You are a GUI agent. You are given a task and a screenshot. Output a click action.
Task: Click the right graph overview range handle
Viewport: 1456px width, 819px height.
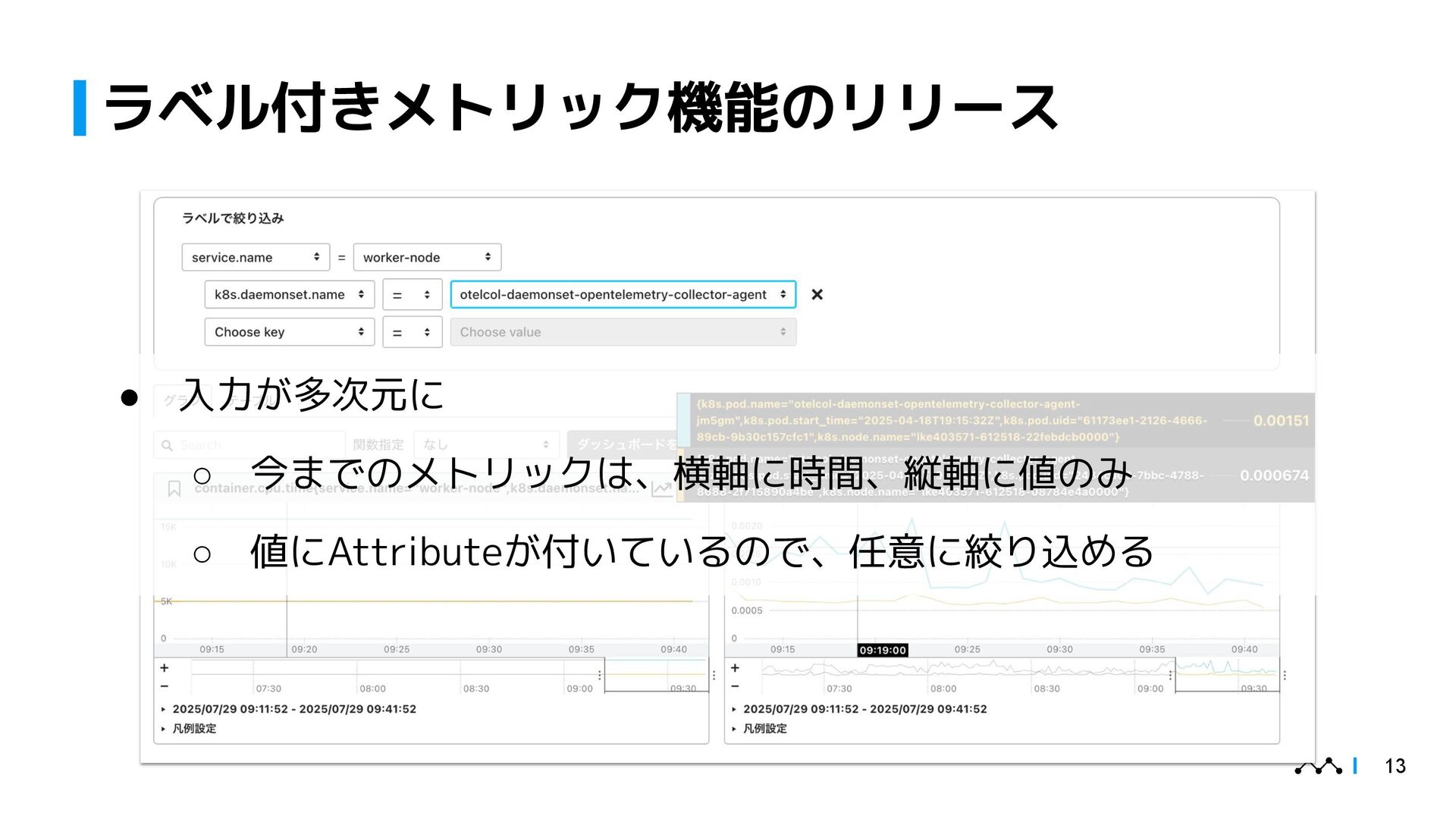pyautogui.click(x=1170, y=675)
